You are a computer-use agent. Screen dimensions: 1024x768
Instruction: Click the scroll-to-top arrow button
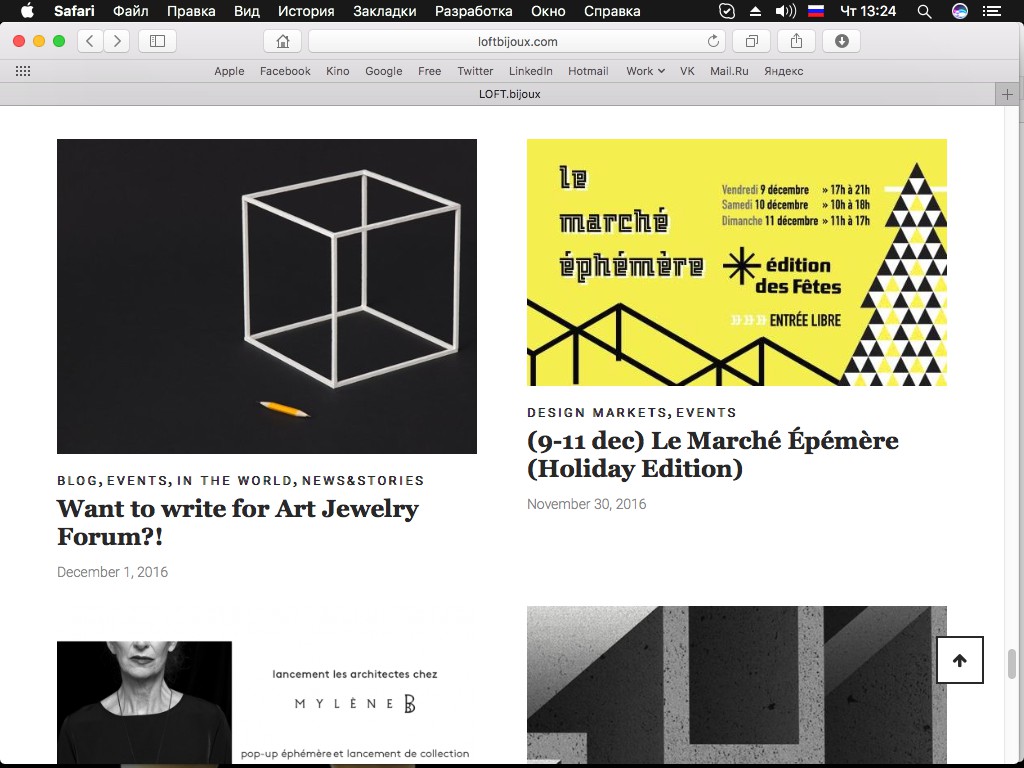tap(959, 660)
